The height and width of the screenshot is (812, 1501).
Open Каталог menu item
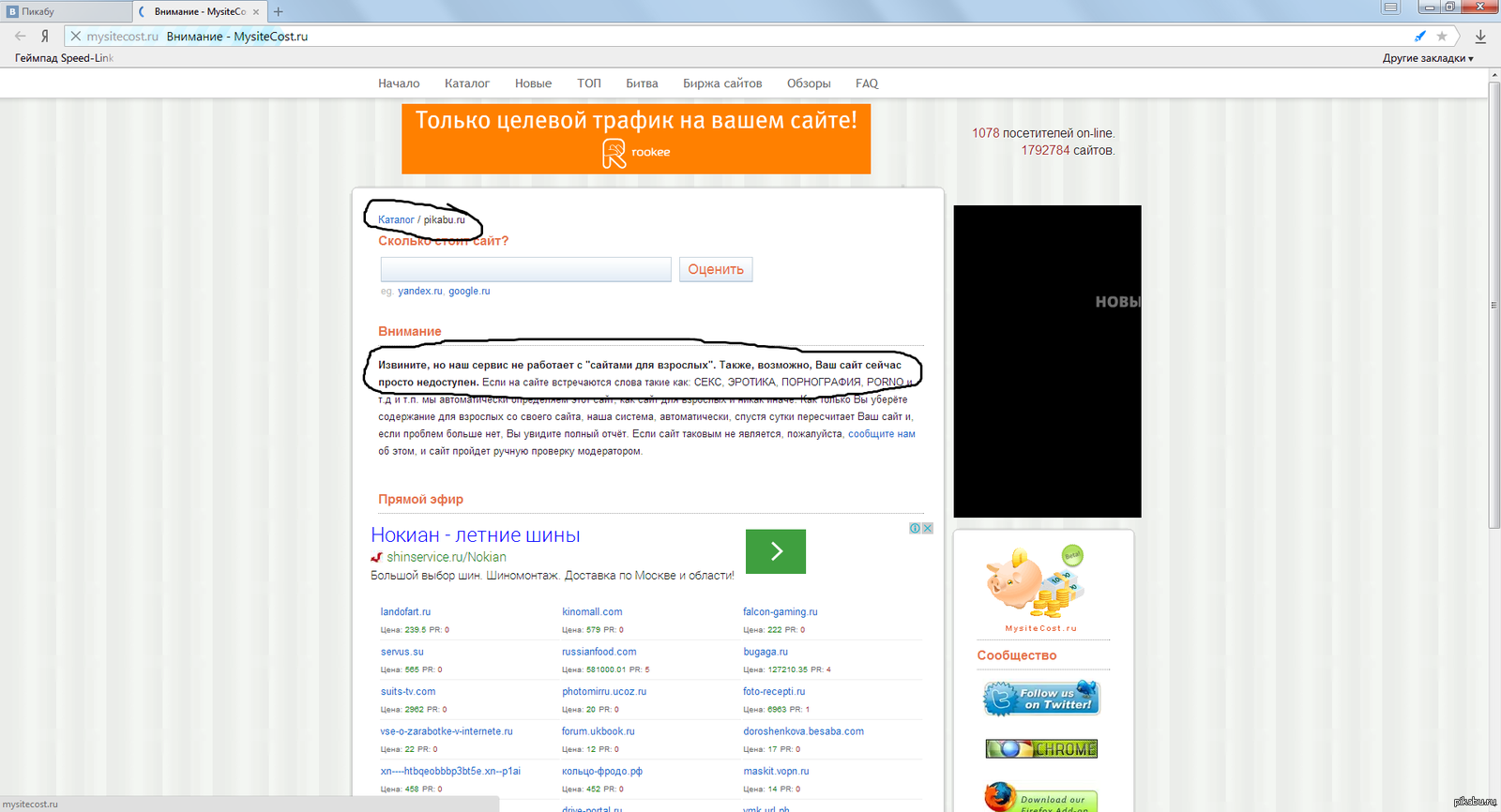[467, 83]
